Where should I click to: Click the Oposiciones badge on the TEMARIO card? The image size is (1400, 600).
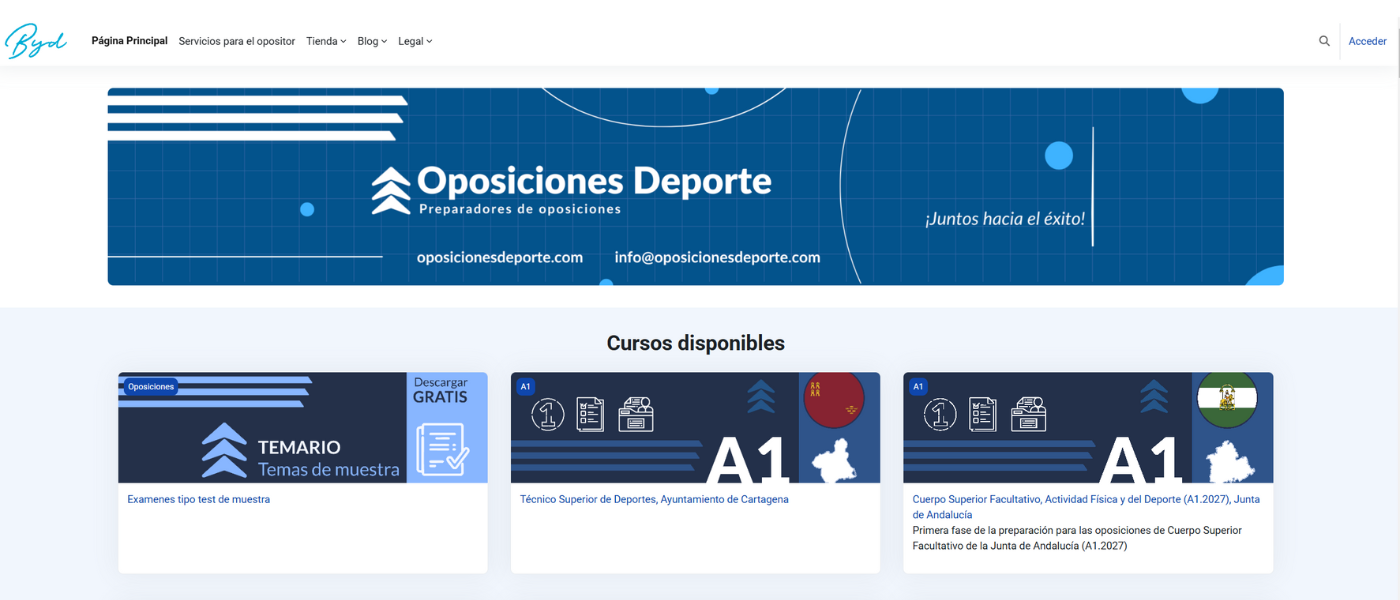(x=149, y=385)
